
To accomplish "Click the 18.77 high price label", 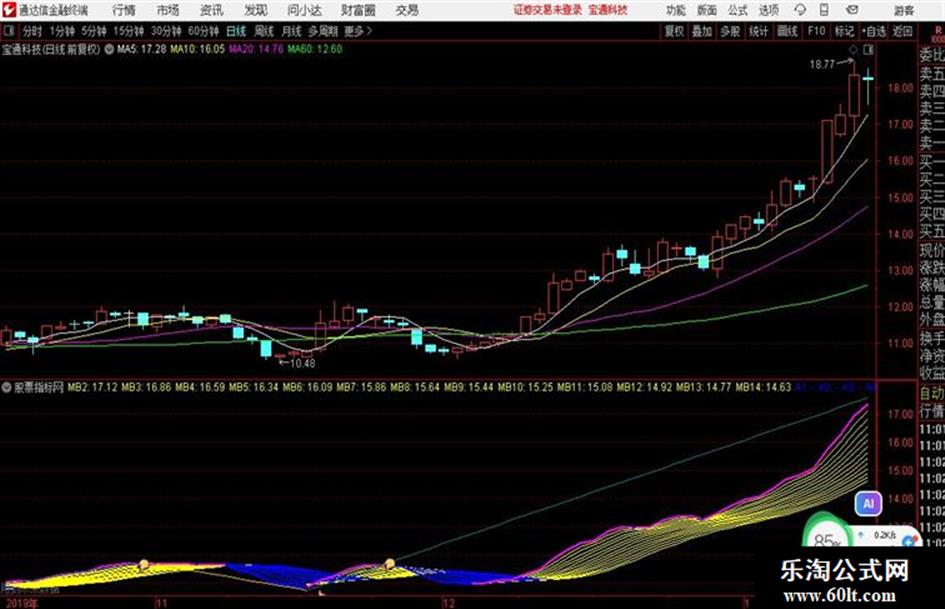I will tap(822, 65).
